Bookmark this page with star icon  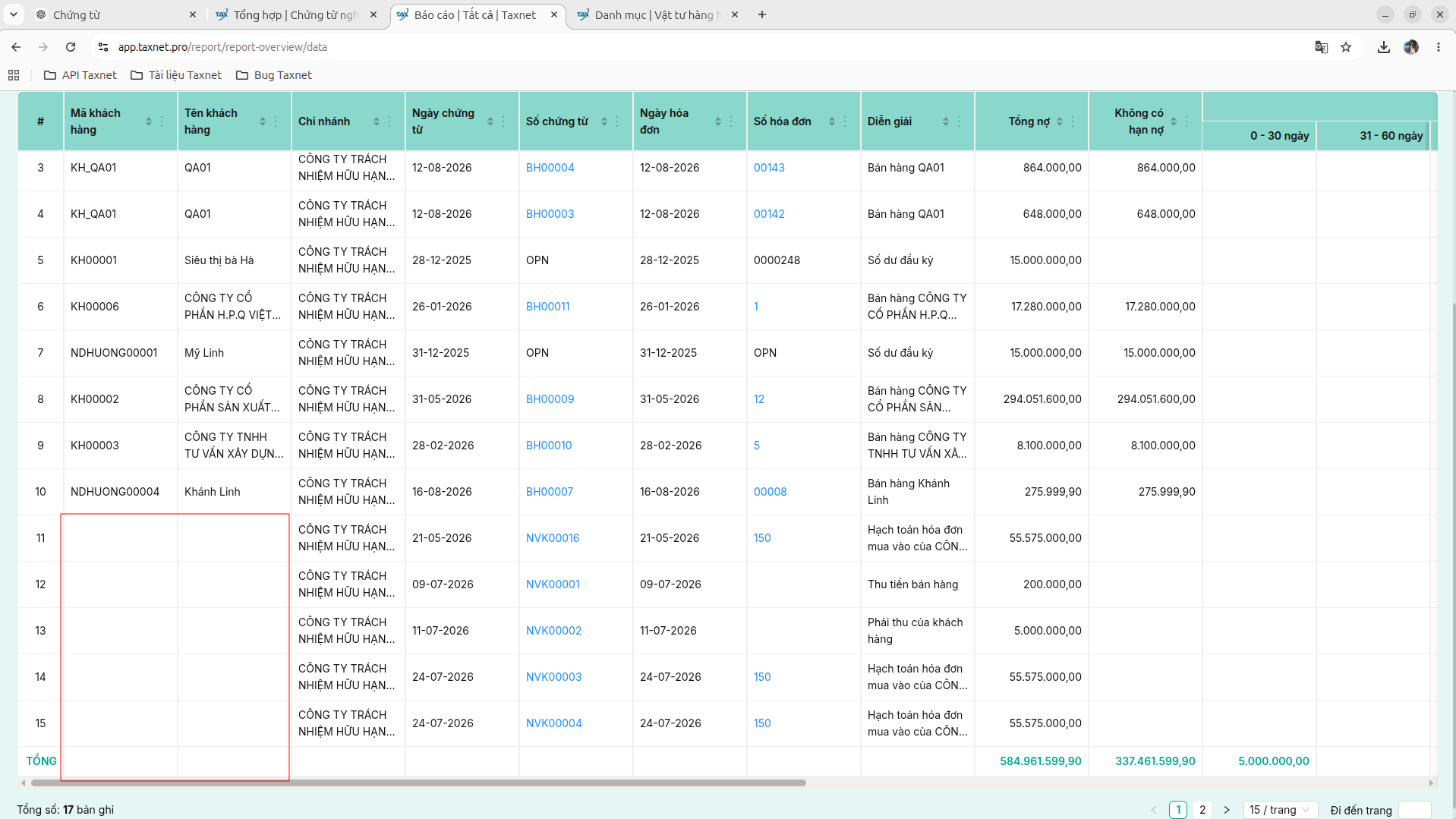[x=1346, y=47]
